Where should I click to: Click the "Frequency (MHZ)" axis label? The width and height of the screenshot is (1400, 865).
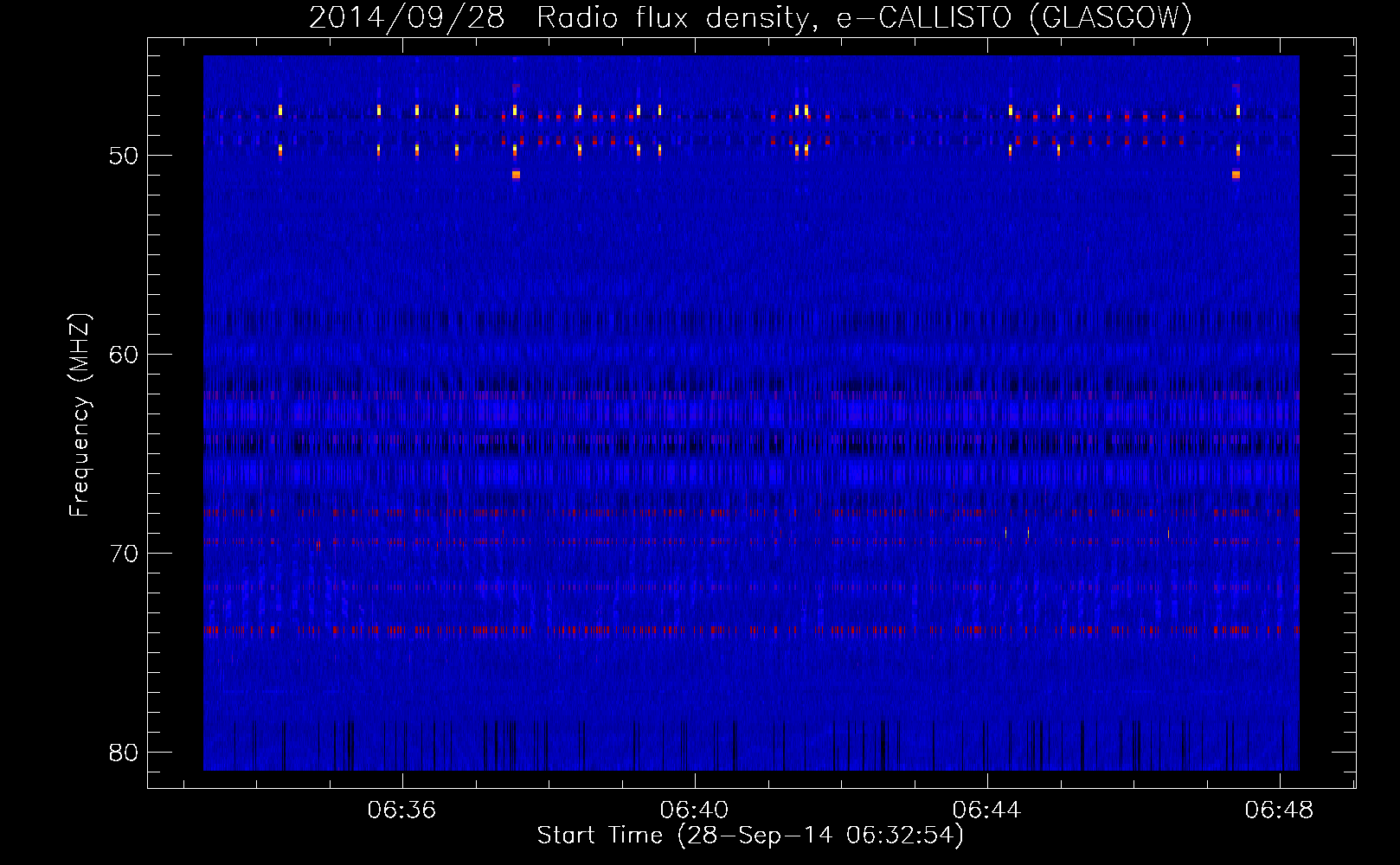click(x=80, y=415)
